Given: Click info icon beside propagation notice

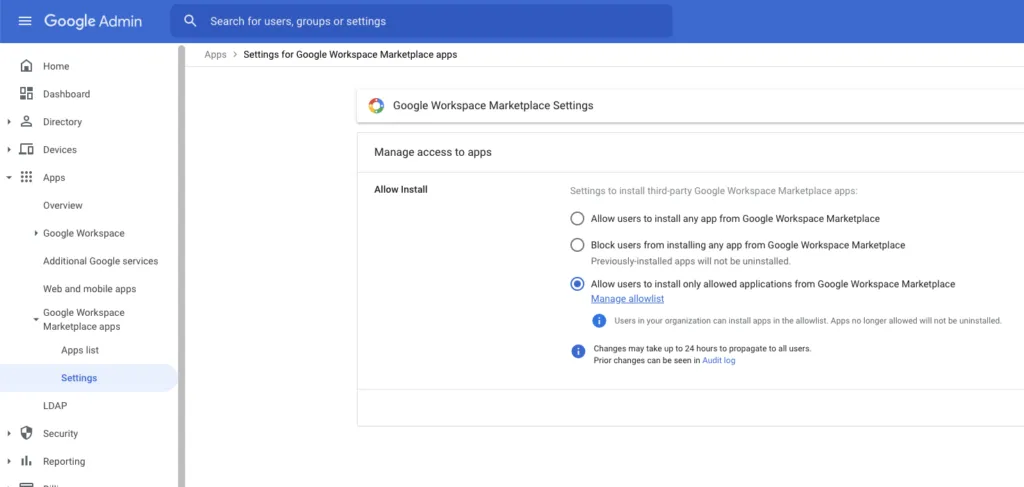Looking at the screenshot, I should point(578,351).
